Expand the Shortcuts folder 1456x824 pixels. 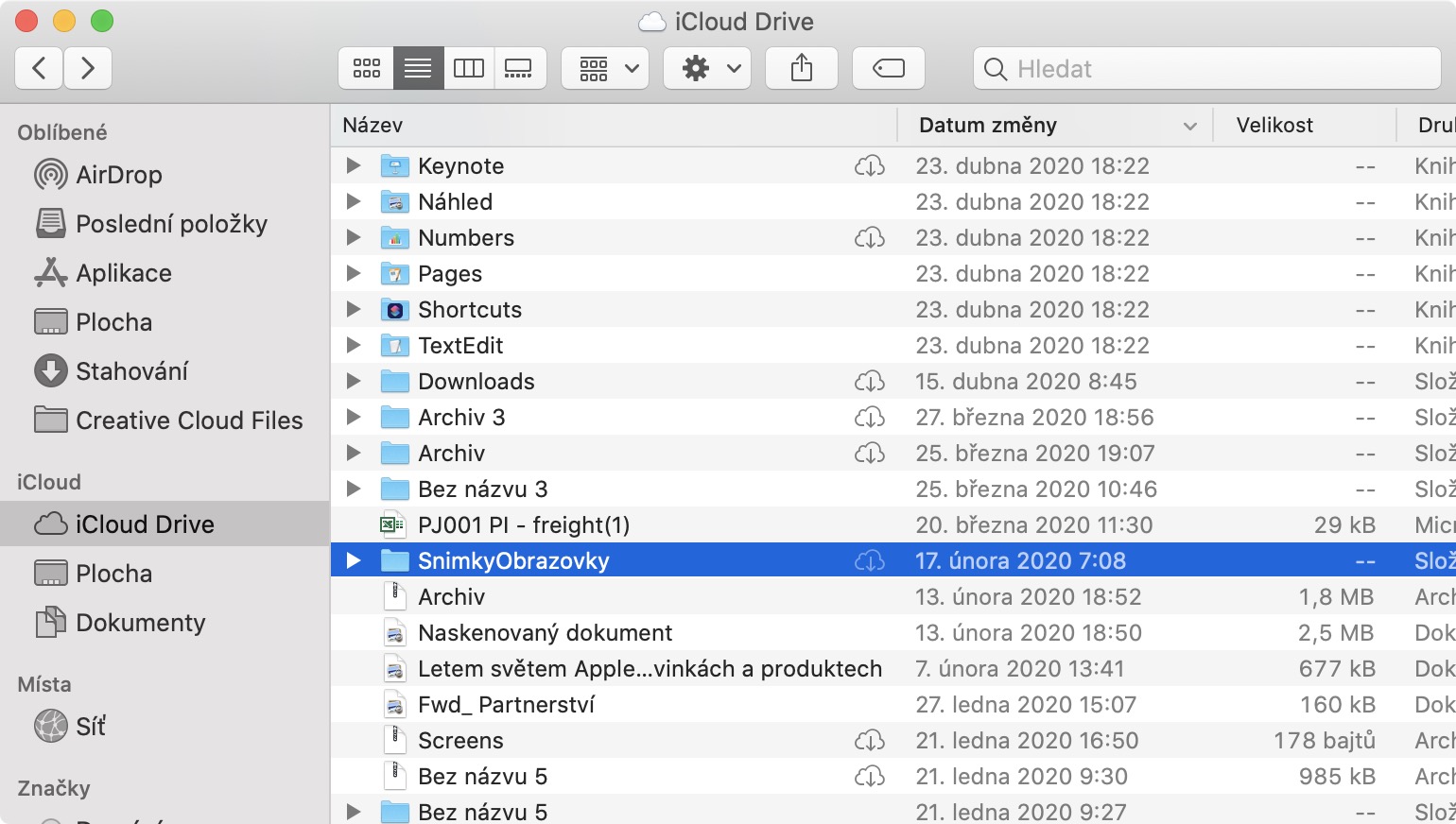[x=354, y=309]
